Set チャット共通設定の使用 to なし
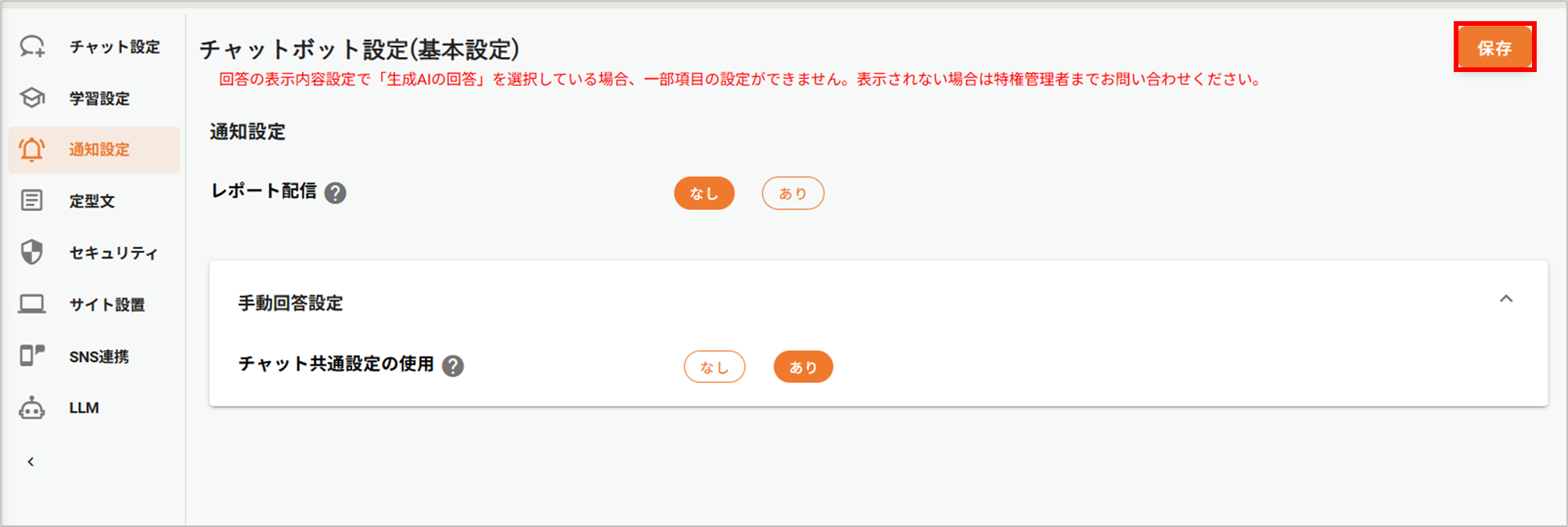The height and width of the screenshot is (527, 1568). tap(714, 366)
